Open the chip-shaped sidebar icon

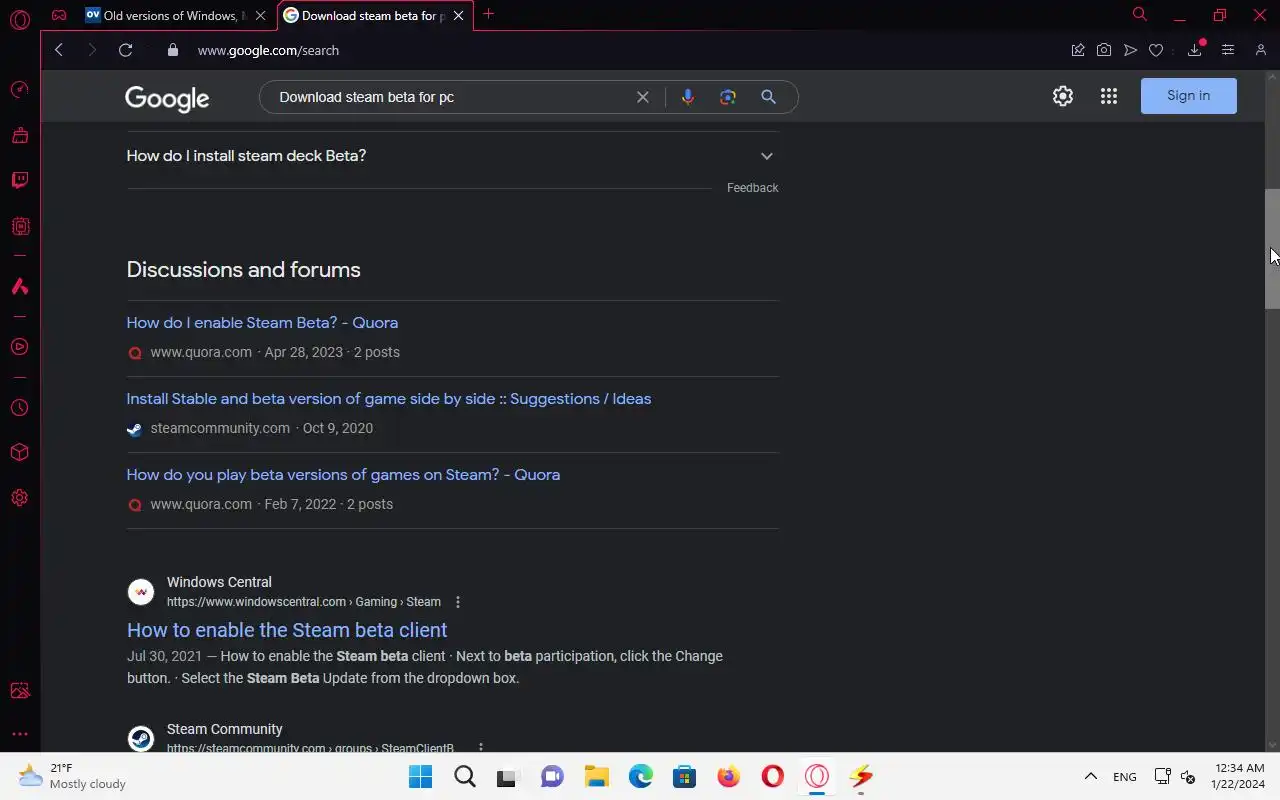(x=19, y=226)
